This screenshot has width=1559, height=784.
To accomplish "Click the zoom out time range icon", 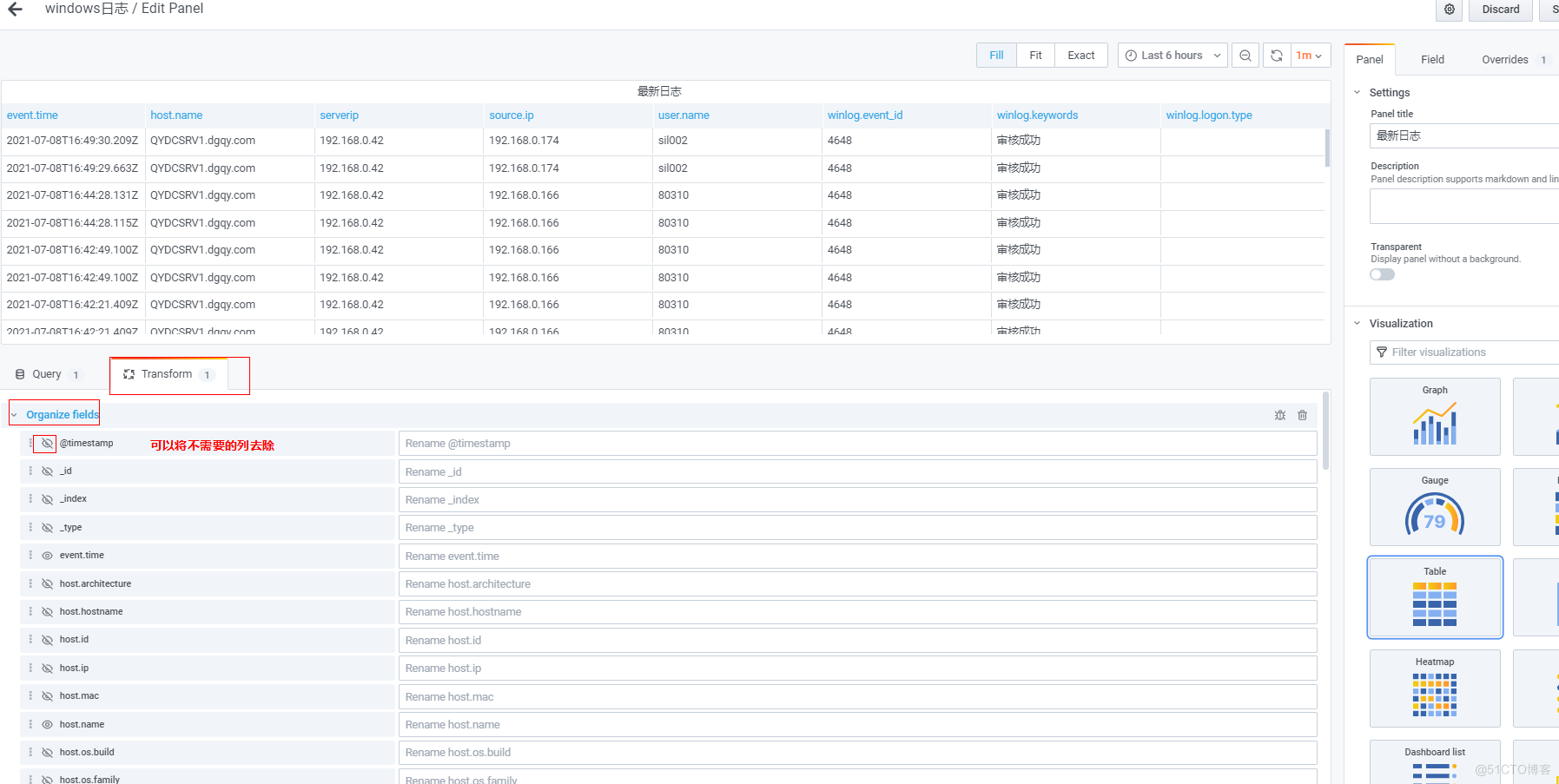I will point(1245,56).
